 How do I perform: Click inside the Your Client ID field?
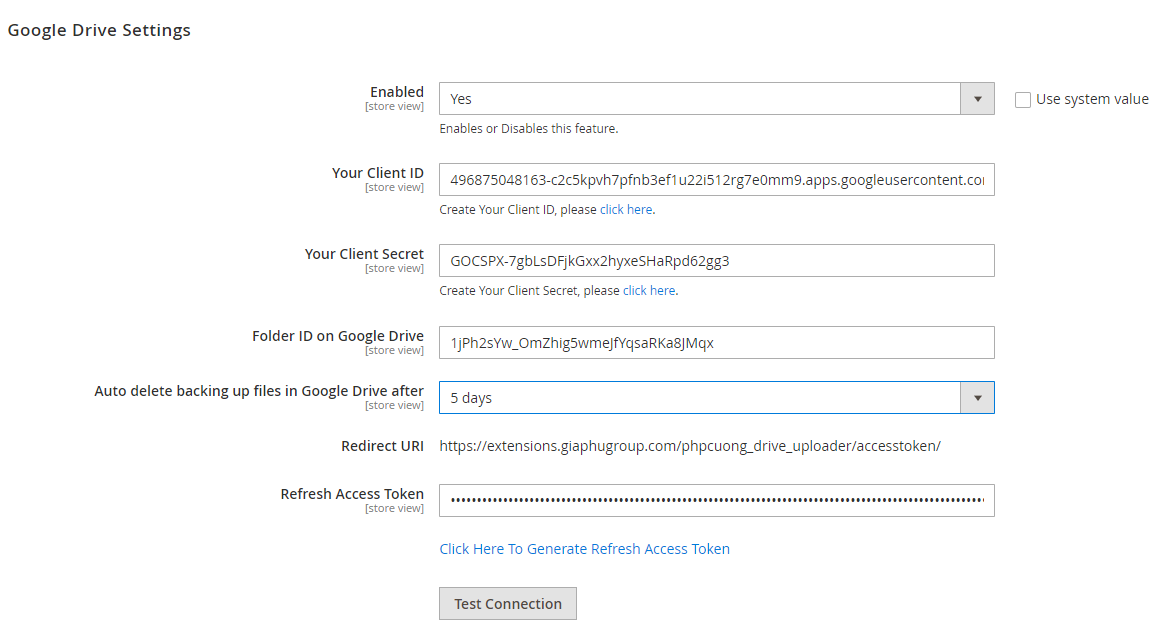(x=716, y=179)
